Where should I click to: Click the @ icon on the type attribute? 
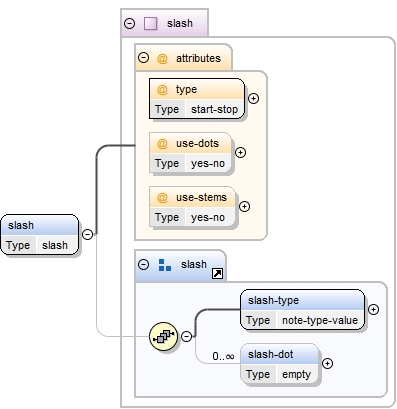(162, 90)
